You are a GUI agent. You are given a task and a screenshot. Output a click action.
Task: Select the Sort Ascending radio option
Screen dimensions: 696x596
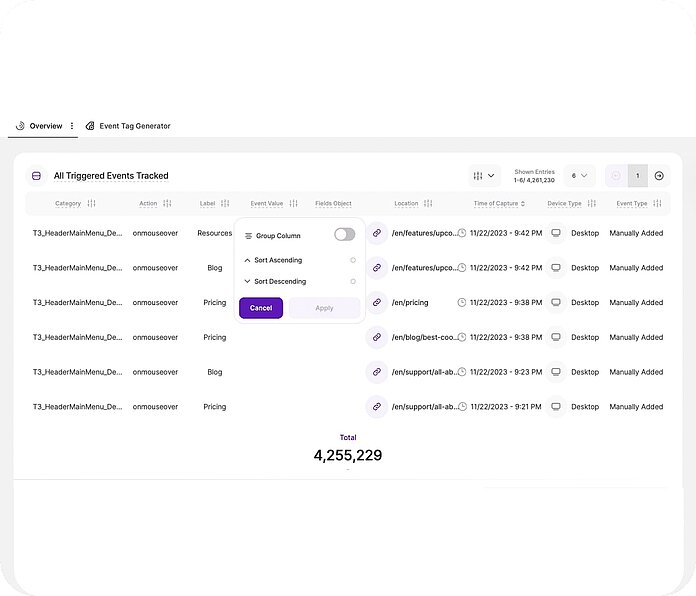pyautogui.click(x=353, y=260)
